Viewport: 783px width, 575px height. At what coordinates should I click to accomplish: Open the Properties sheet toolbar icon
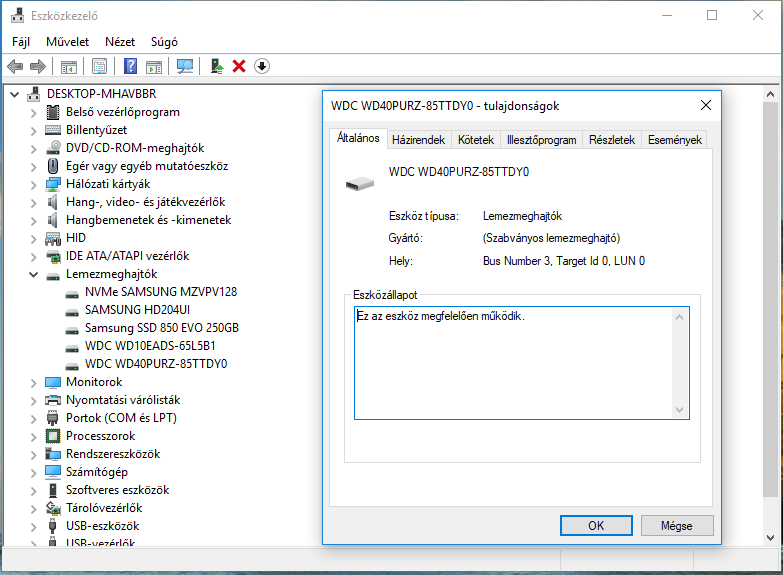99,66
